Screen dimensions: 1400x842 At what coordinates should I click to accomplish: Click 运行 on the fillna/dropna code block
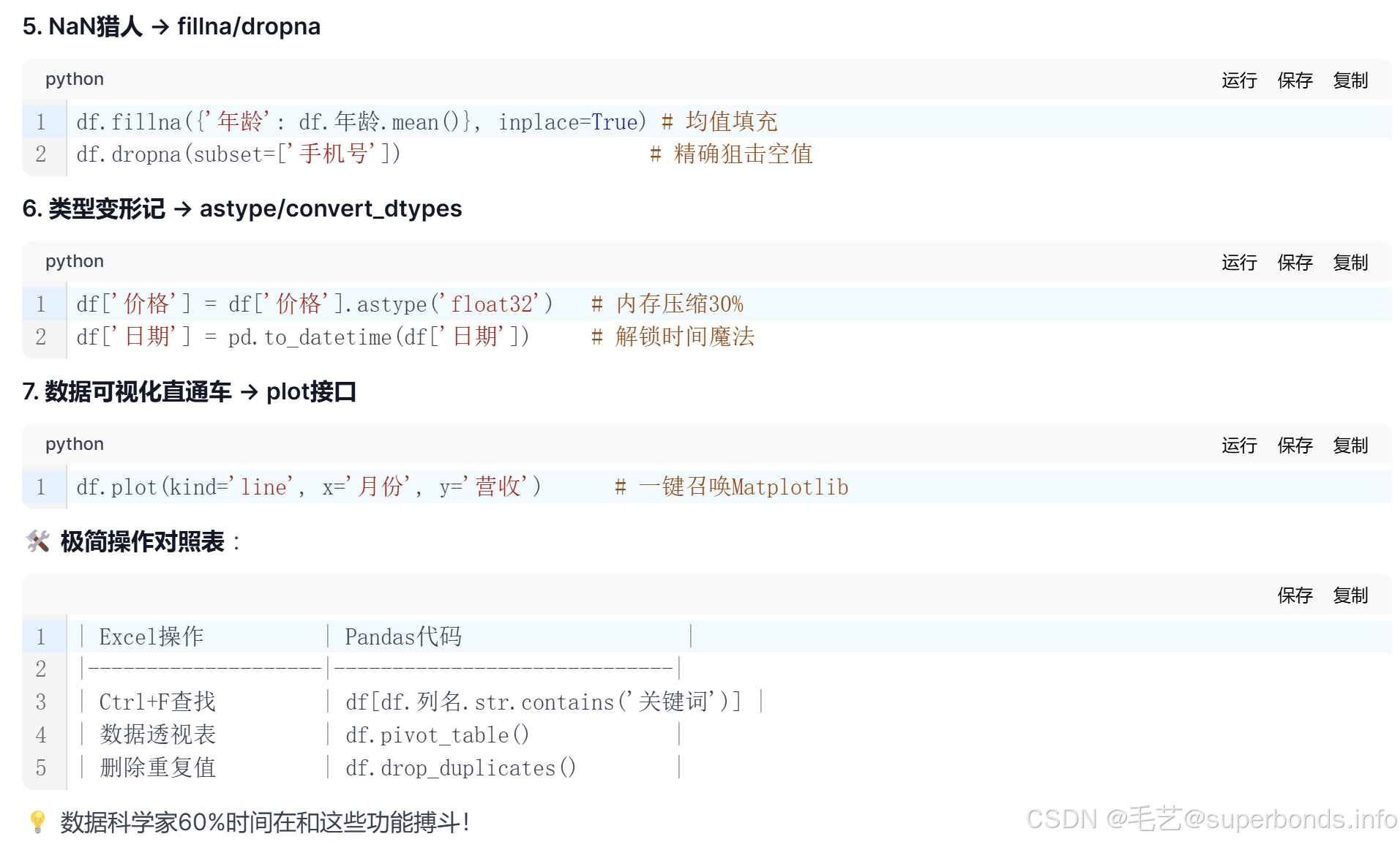[x=1240, y=80]
